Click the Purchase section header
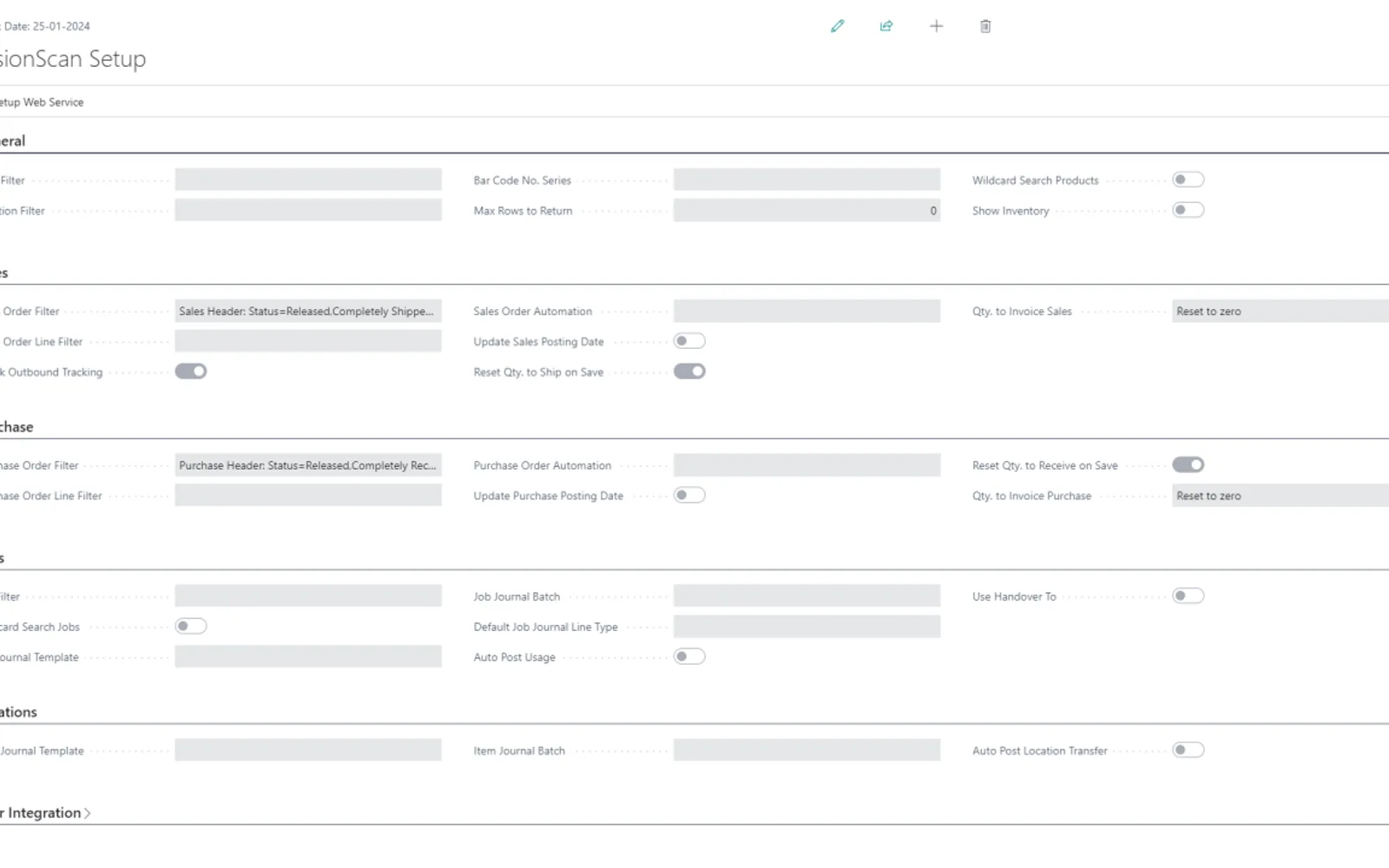The image size is (1389, 868). [16, 427]
